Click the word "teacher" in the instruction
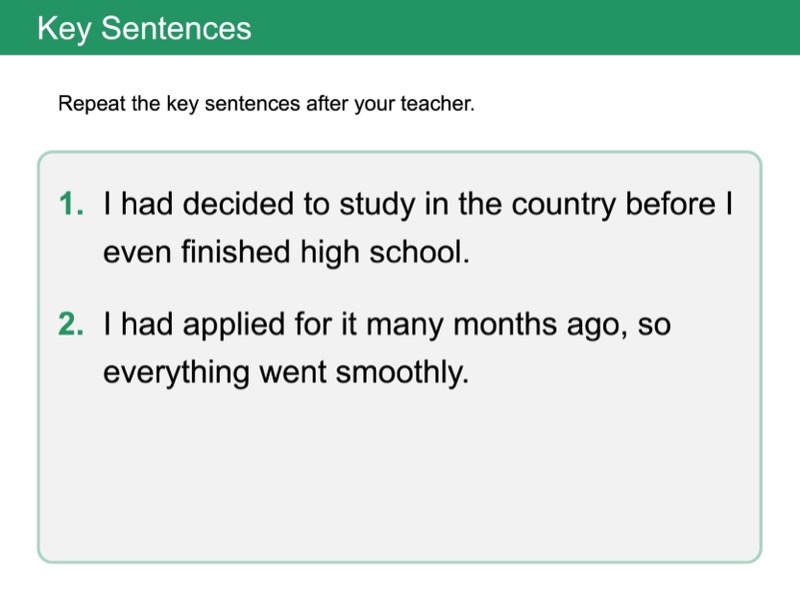The width and height of the screenshot is (800, 600). pyautogui.click(x=437, y=104)
